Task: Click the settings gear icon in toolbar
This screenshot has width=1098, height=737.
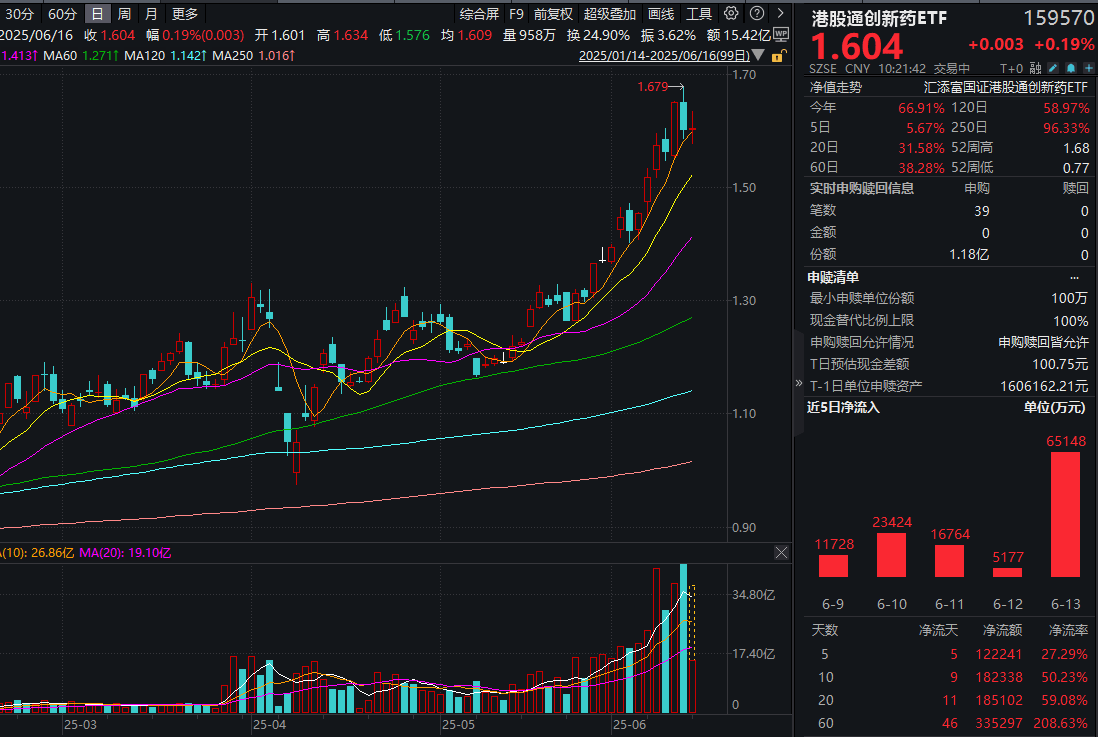Action: (x=731, y=13)
